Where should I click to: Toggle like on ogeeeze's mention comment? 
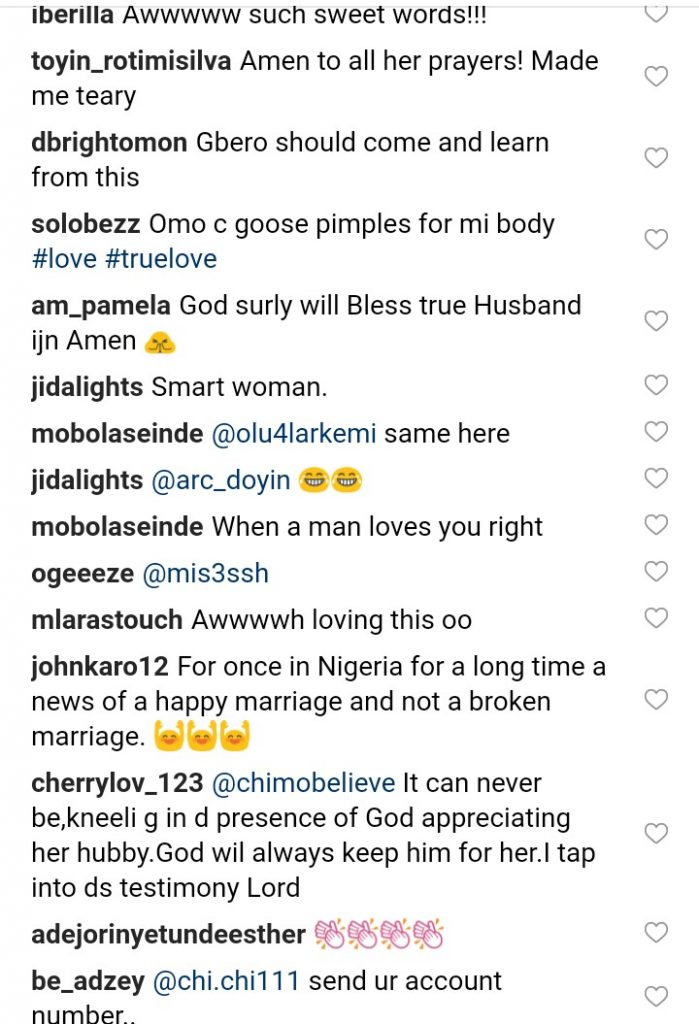(656, 572)
